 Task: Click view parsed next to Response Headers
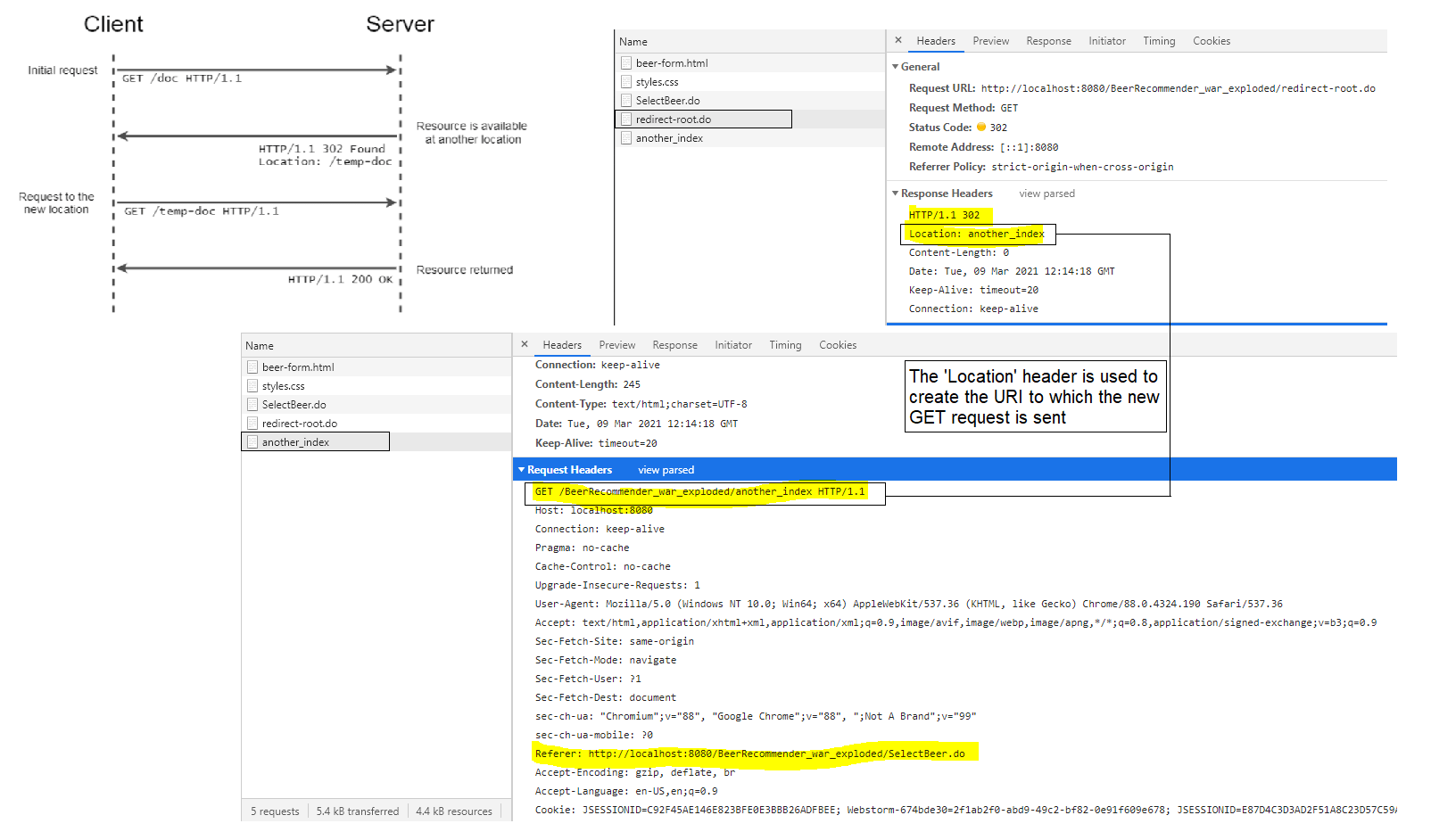[x=1046, y=193]
